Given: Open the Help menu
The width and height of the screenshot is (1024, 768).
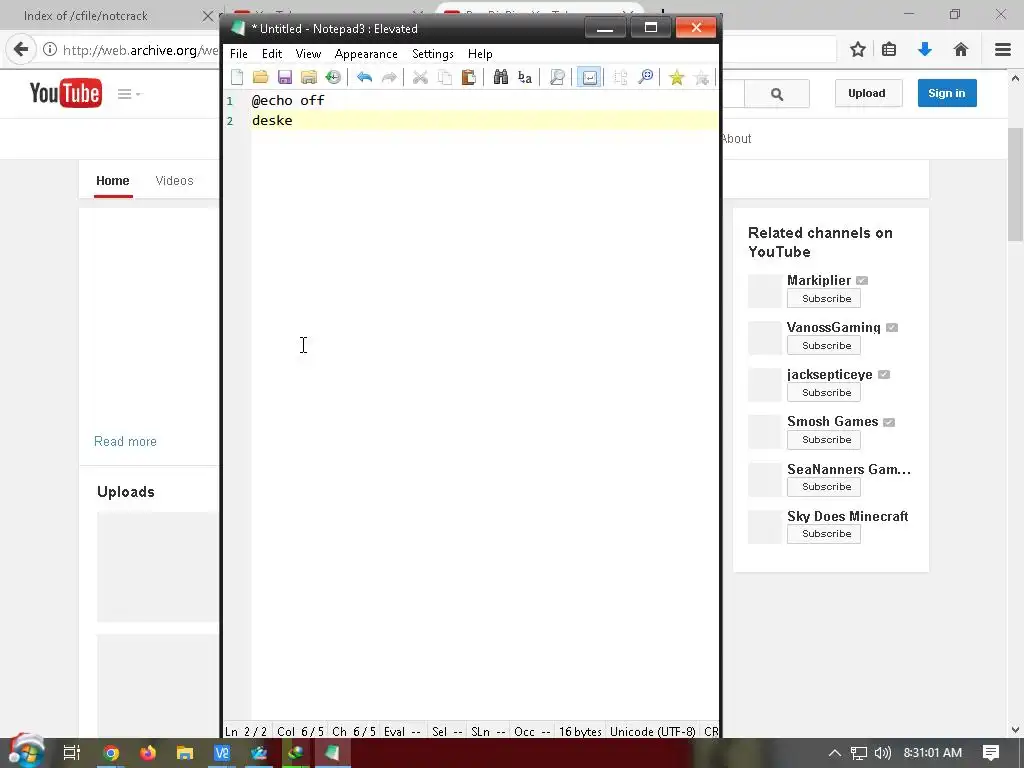Looking at the screenshot, I should [x=480, y=54].
